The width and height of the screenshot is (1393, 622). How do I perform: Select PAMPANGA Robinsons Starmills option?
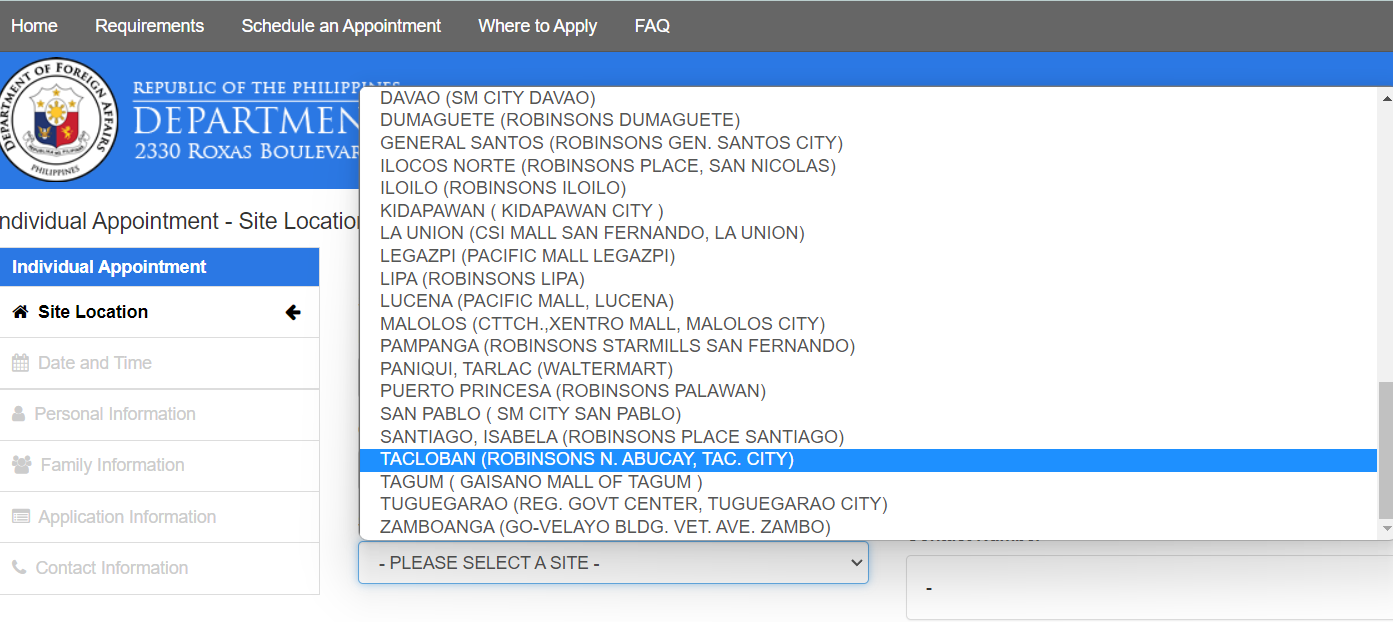[868, 346]
